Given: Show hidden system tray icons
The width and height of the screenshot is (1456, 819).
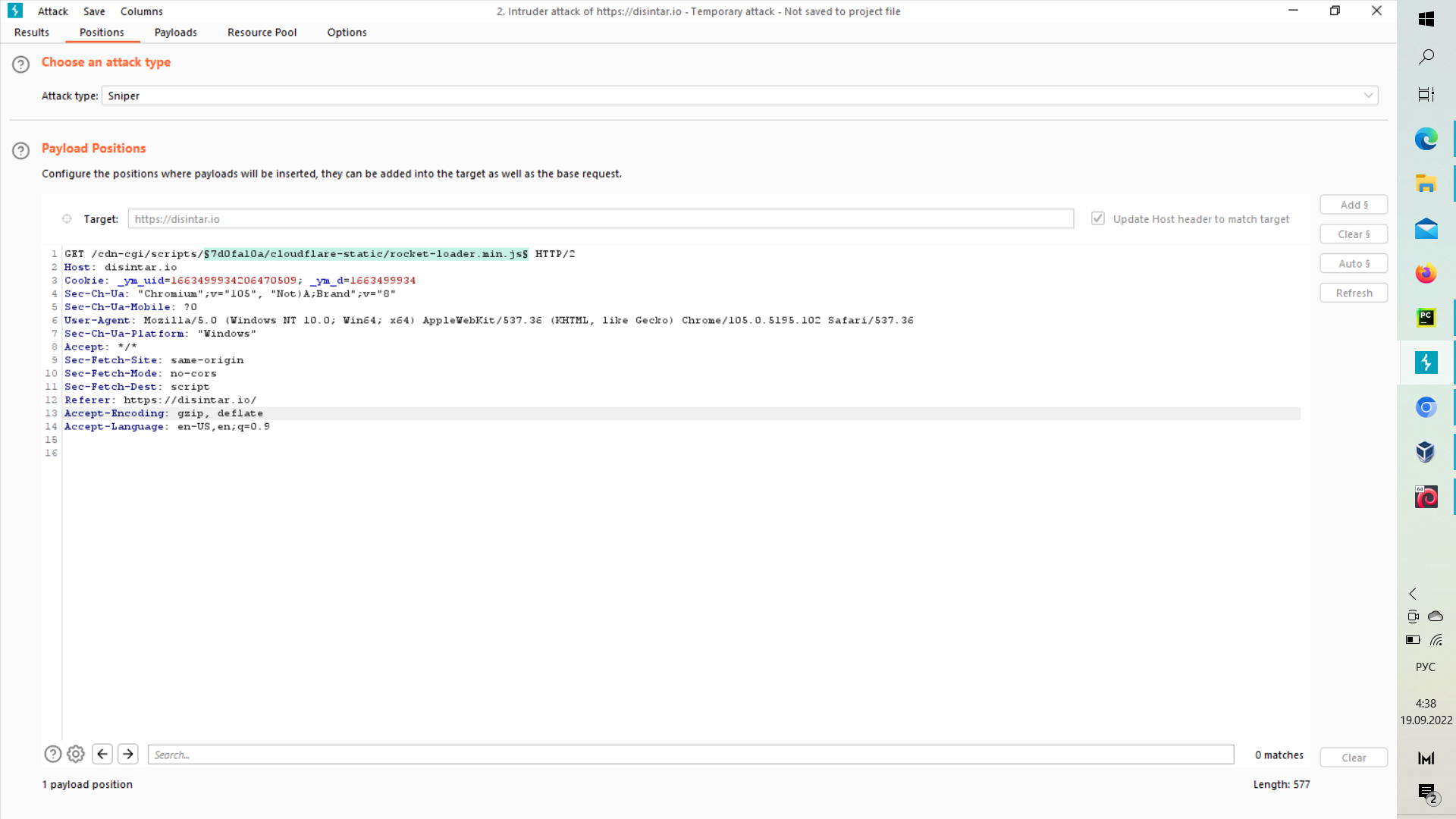Looking at the screenshot, I should (x=1413, y=594).
